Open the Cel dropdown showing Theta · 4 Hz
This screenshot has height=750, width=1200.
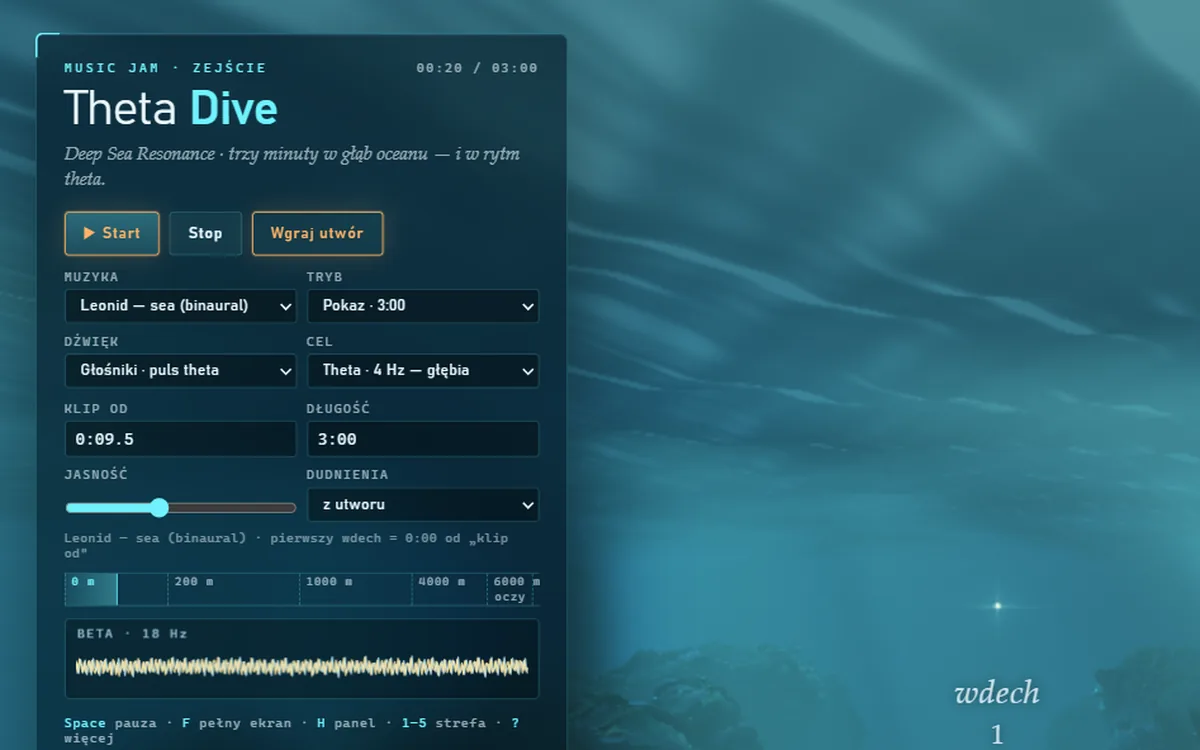423,370
